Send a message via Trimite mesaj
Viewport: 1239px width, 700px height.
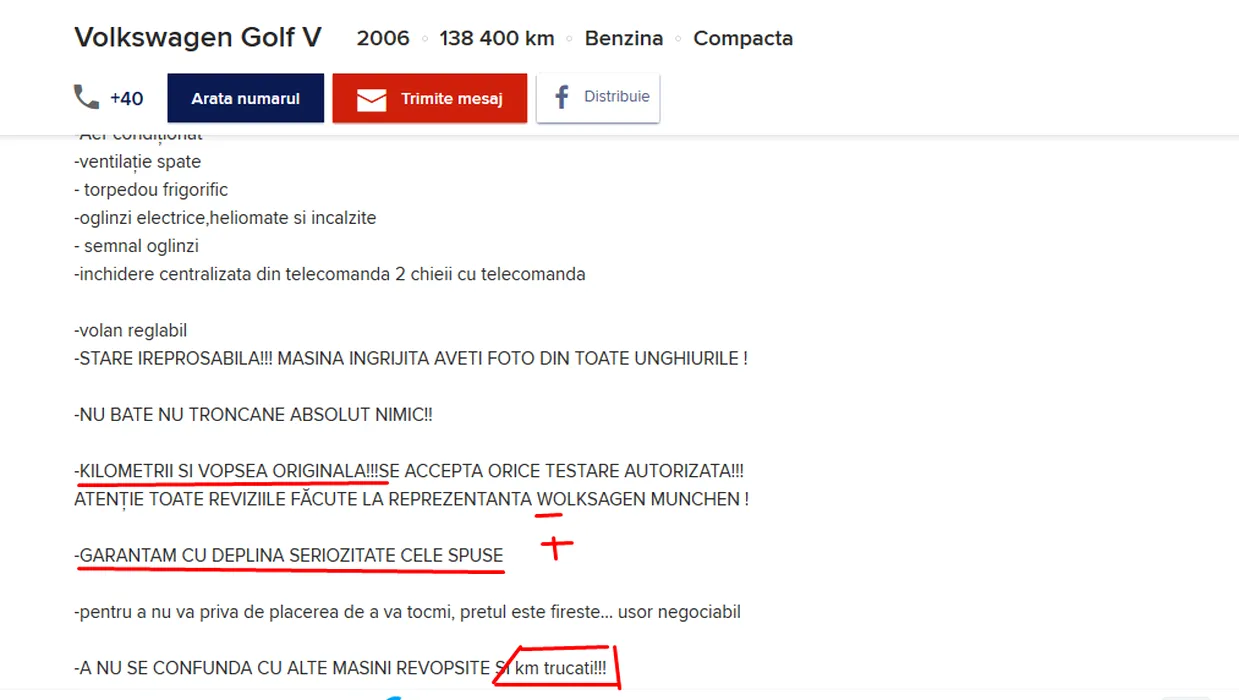pyautogui.click(x=430, y=98)
